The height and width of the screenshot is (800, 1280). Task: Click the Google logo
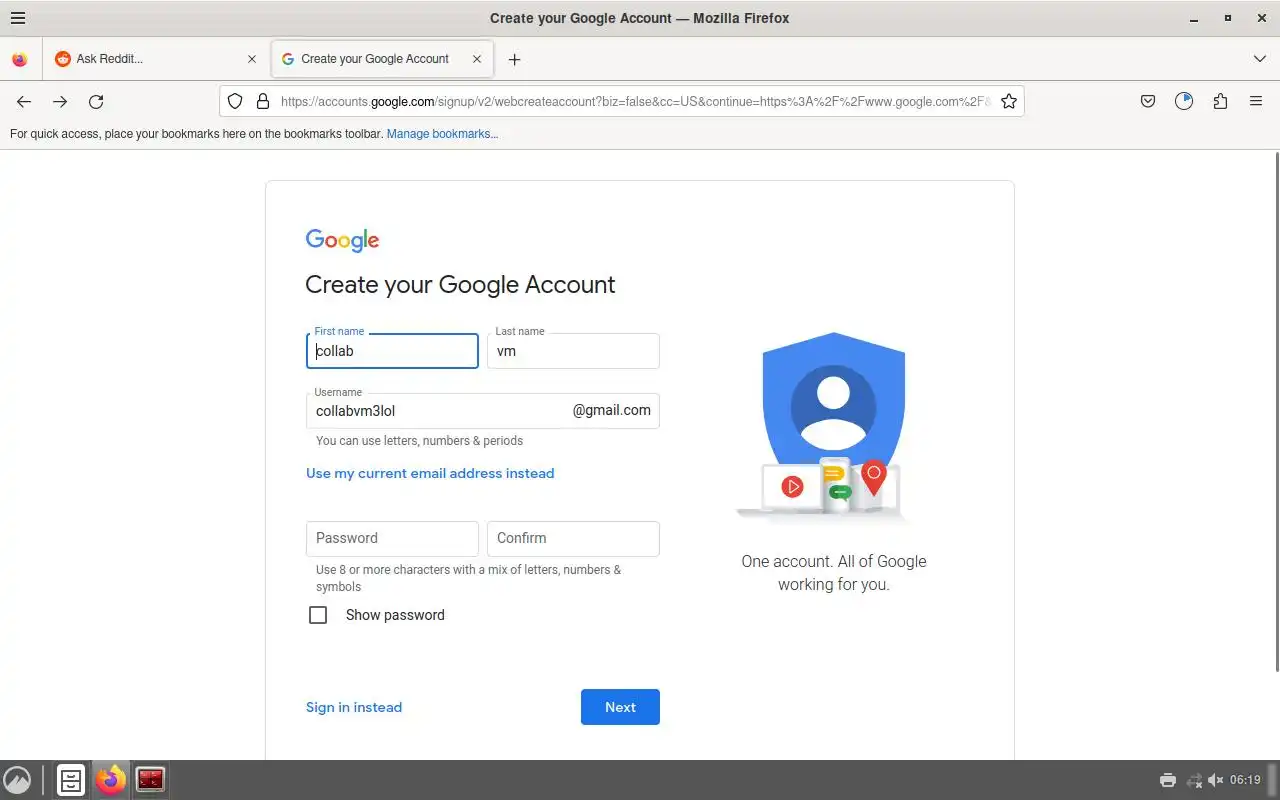[x=342, y=240]
